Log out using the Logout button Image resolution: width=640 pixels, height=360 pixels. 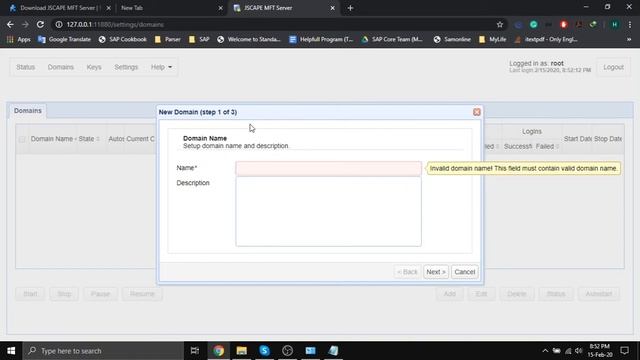(613, 67)
